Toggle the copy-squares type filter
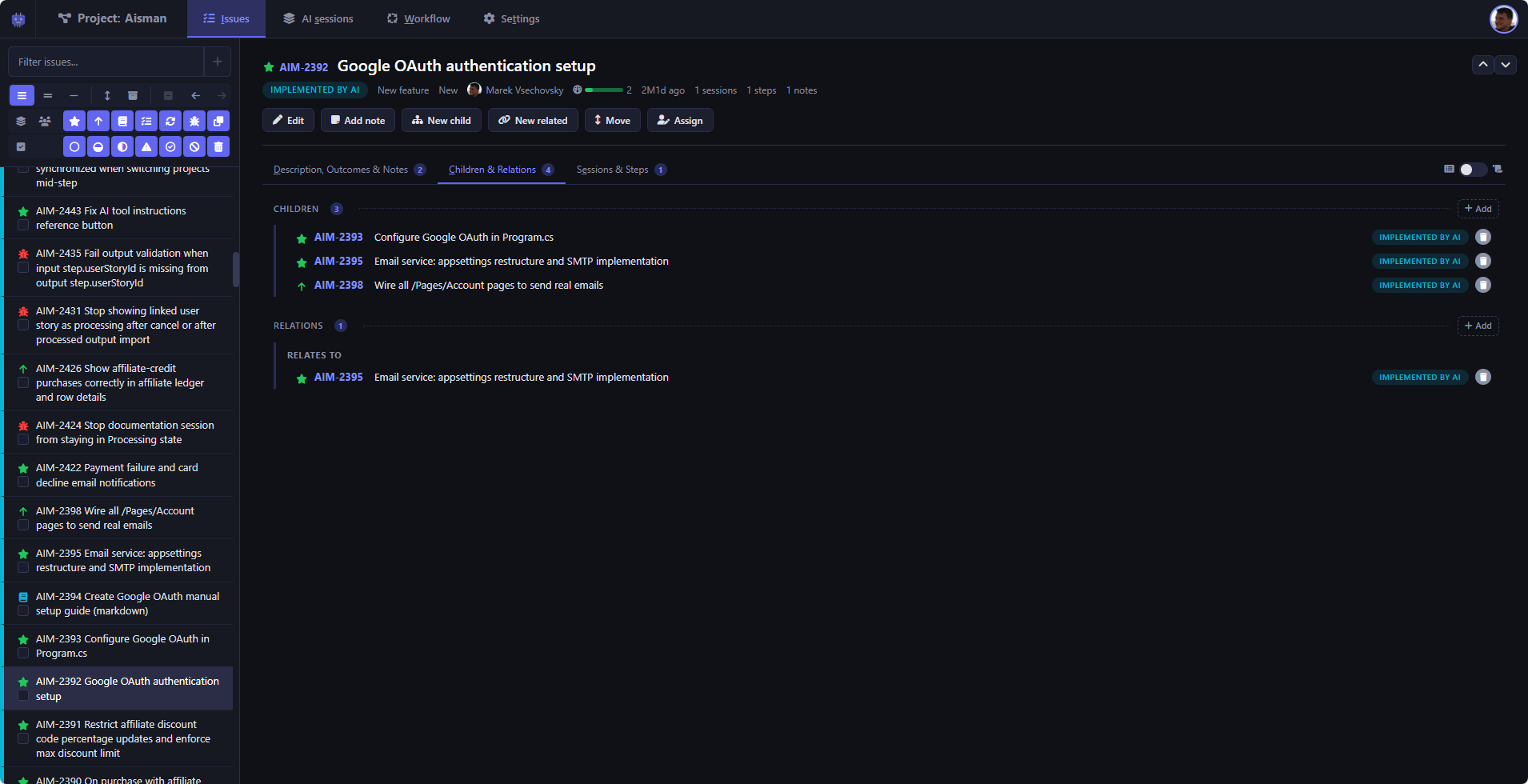The image size is (1528, 784). [x=218, y=122]
